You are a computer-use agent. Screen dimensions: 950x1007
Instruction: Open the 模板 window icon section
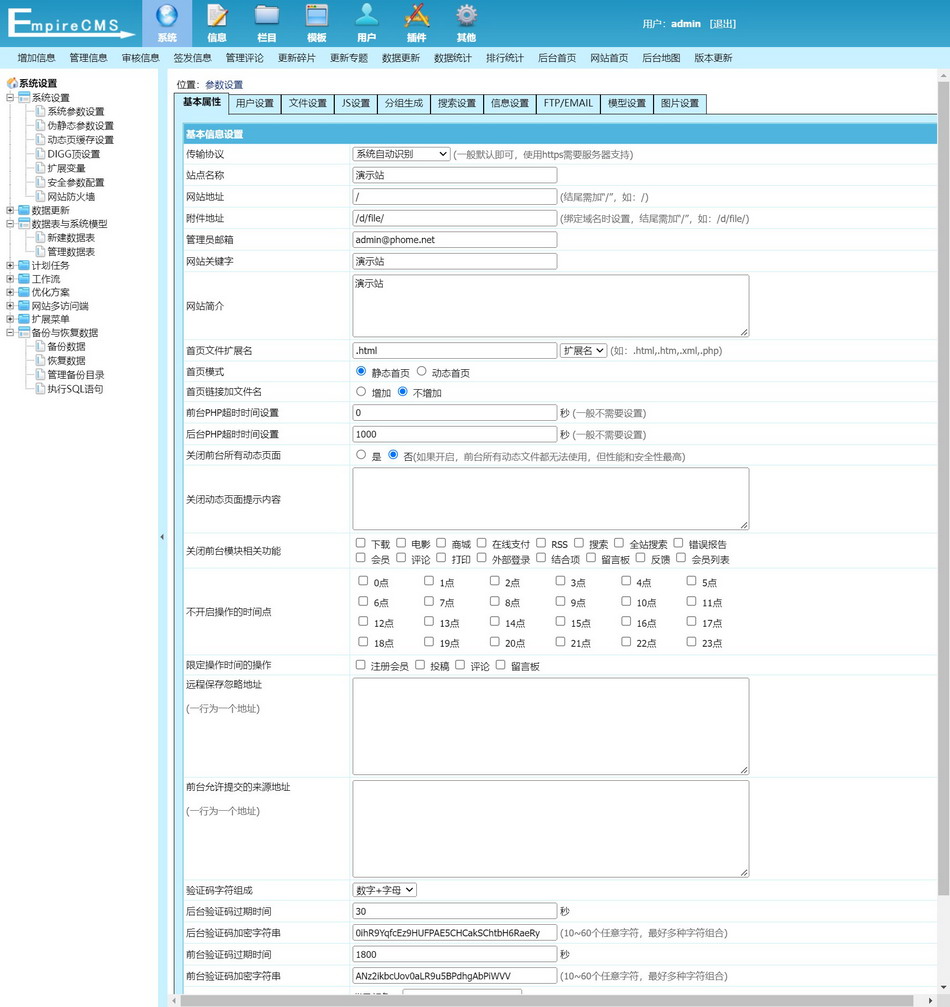pyautogui.click(x=317, y=23)
